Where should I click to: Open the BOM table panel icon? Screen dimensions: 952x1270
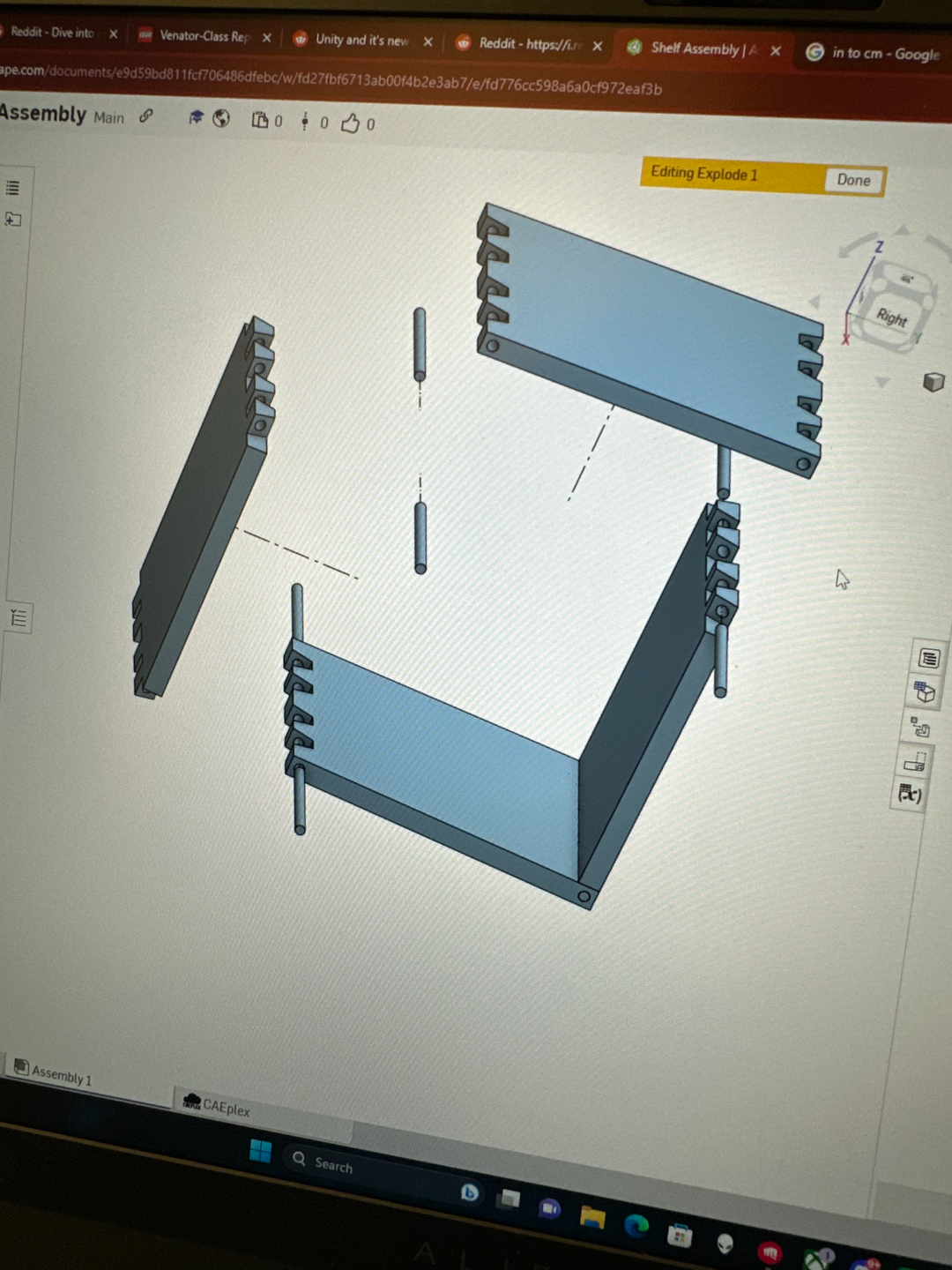coord(929,658)
